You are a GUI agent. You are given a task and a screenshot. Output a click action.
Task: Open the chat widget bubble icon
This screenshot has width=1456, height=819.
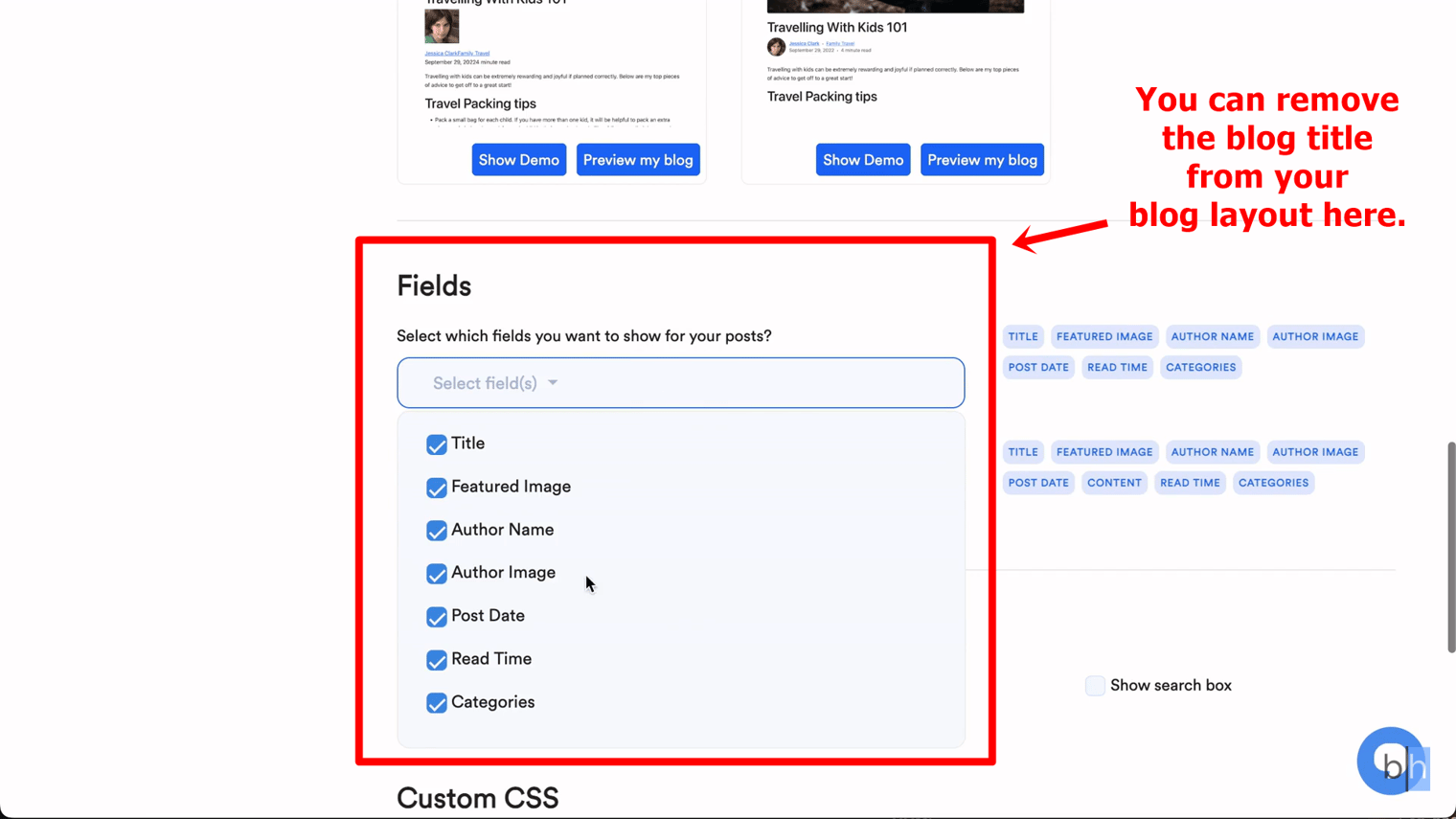1390,761
